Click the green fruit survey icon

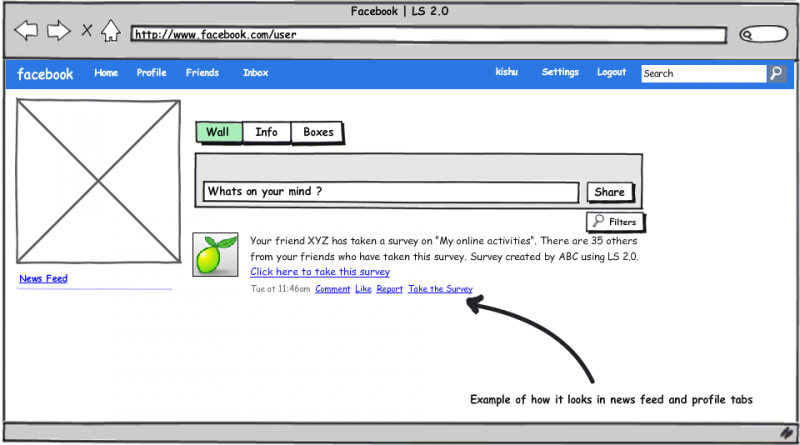pyautogui.click(x=215, y=255)
